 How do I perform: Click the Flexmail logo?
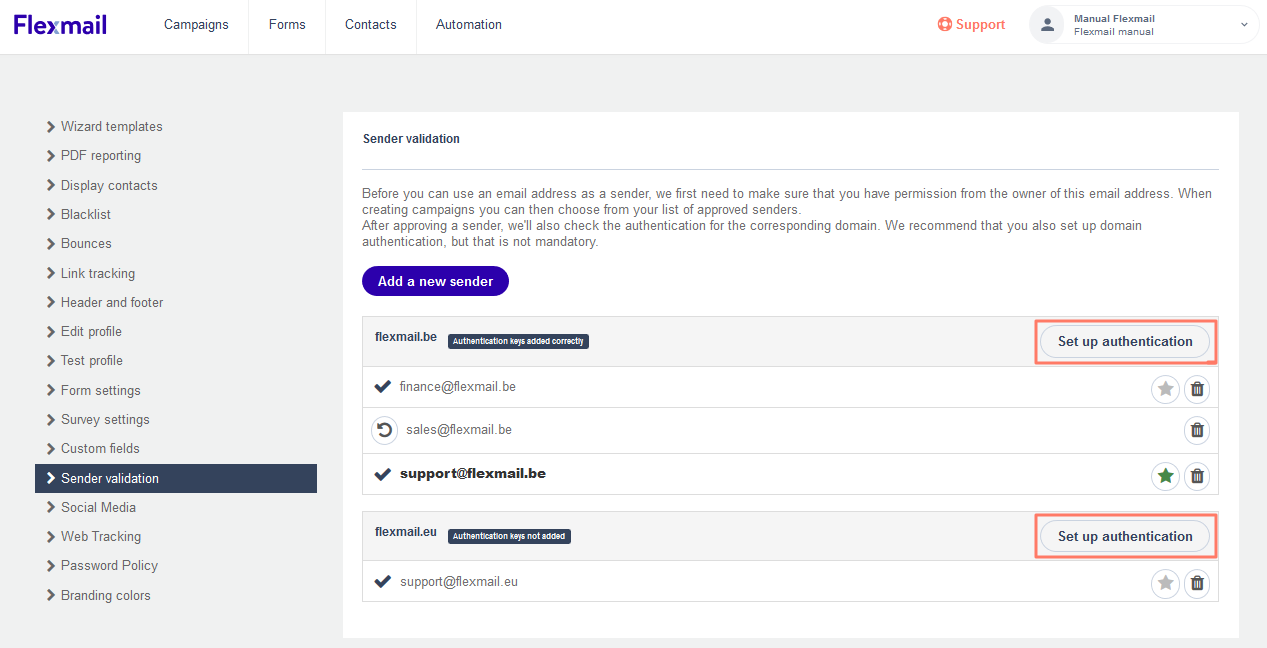(x=60, y=25)
